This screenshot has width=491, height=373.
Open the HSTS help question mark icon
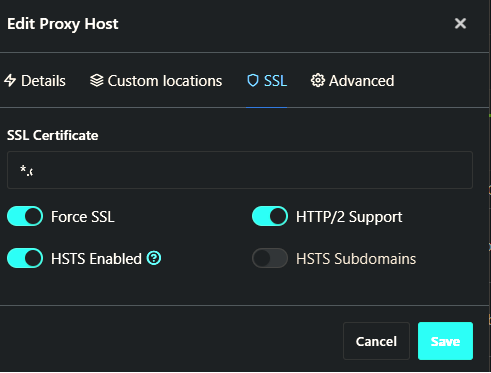[154, 258]
